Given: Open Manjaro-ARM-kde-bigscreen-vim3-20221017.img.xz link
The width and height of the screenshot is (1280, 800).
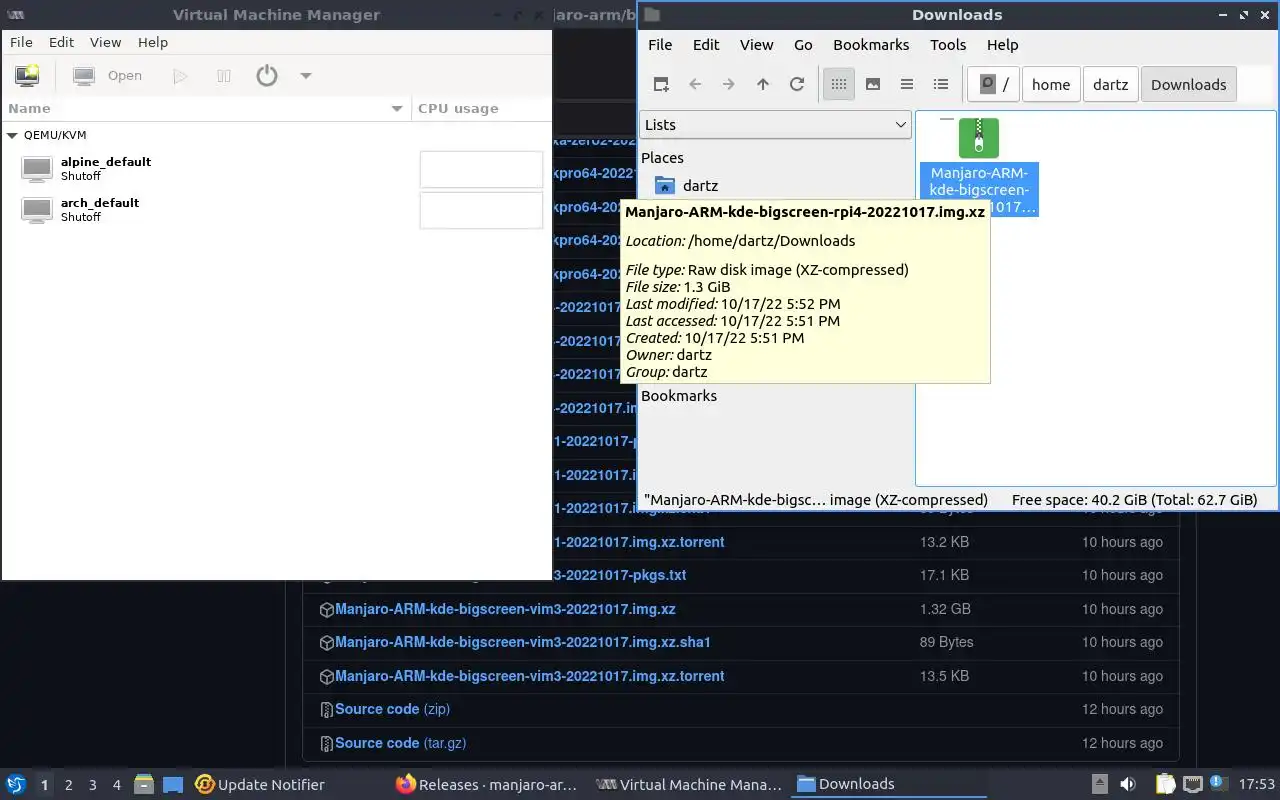Looking at the screenshot, I should 505,609.
